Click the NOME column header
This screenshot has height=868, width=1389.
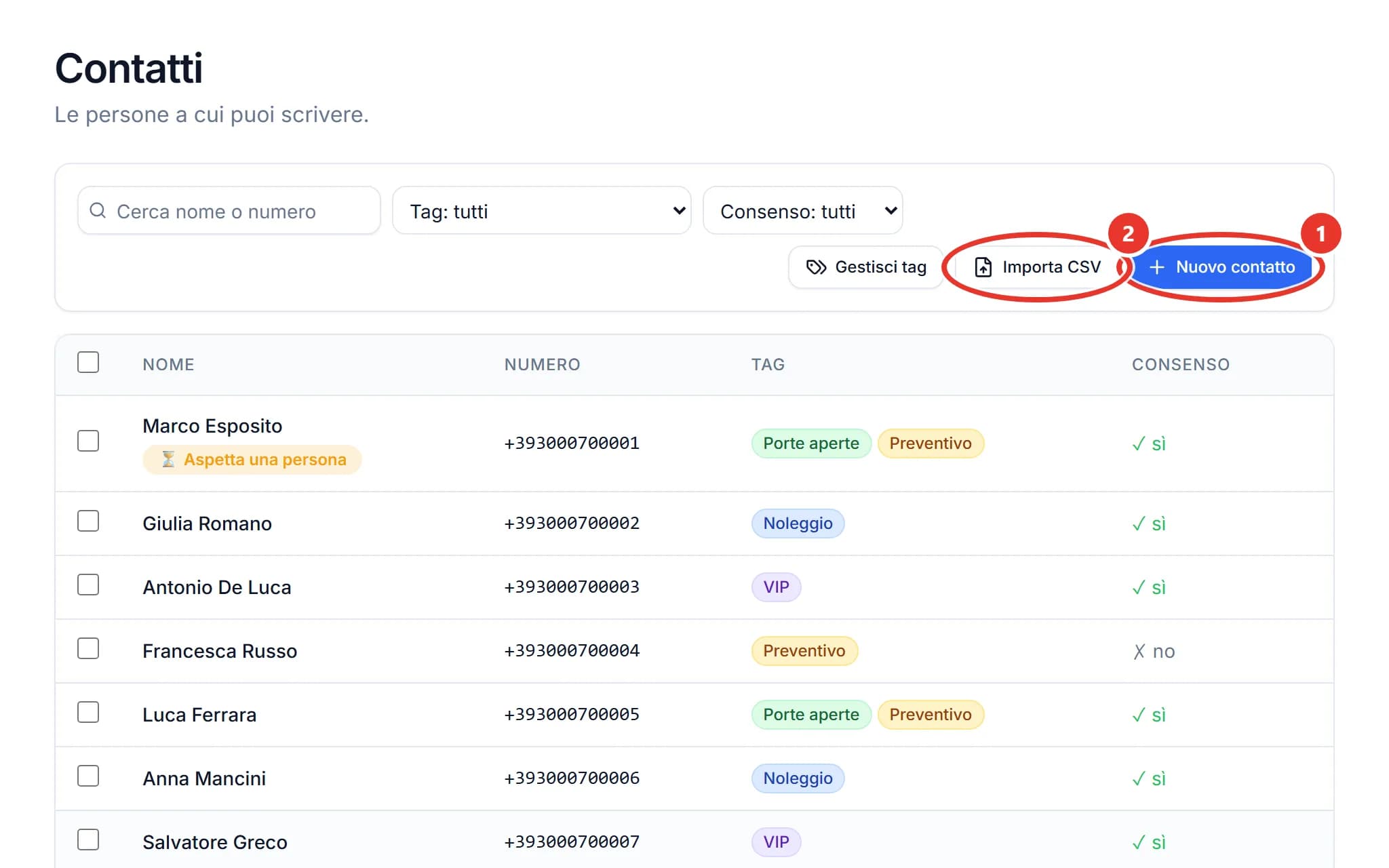168,365
